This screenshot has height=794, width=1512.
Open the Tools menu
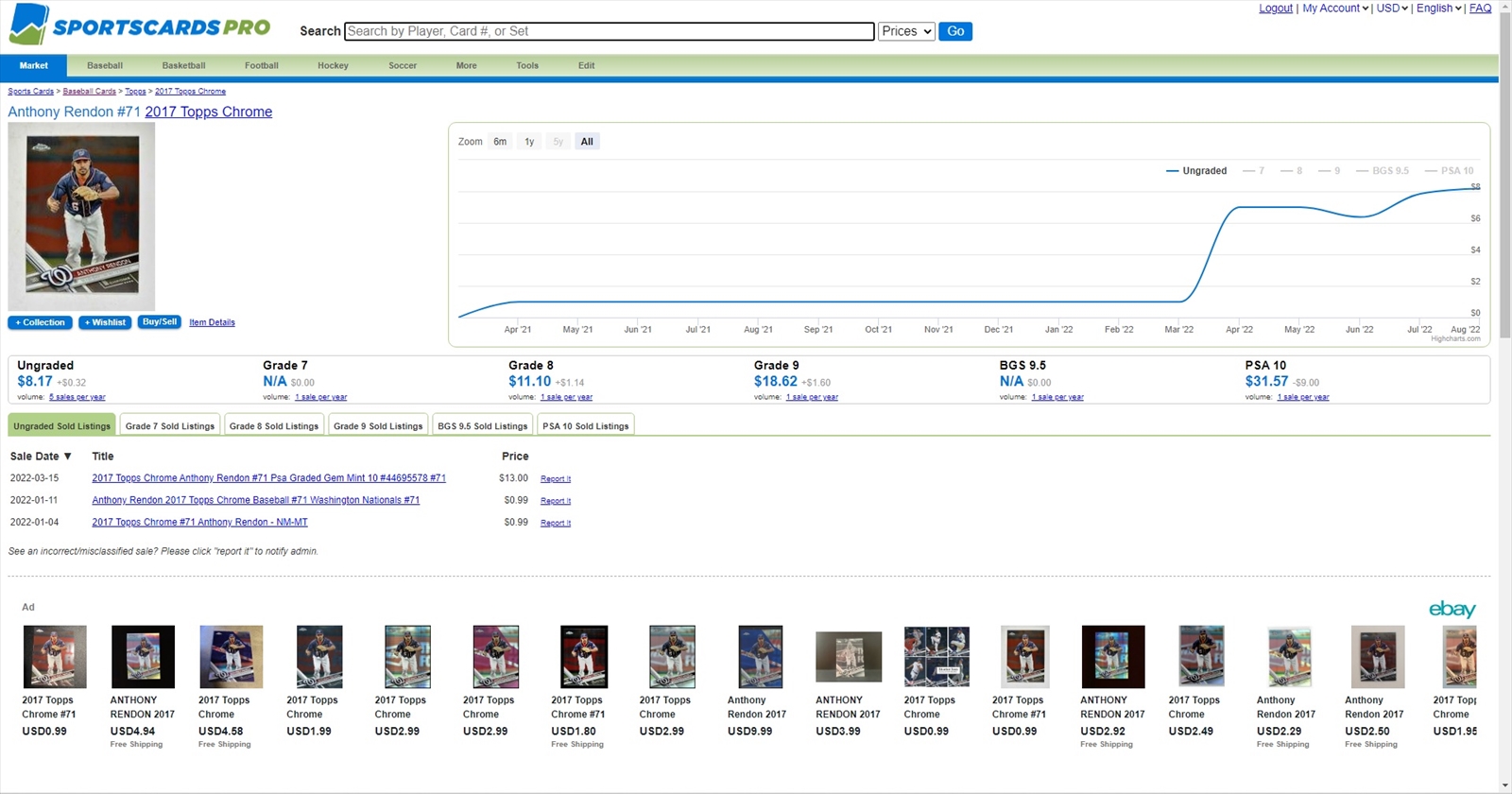point(527,65)
